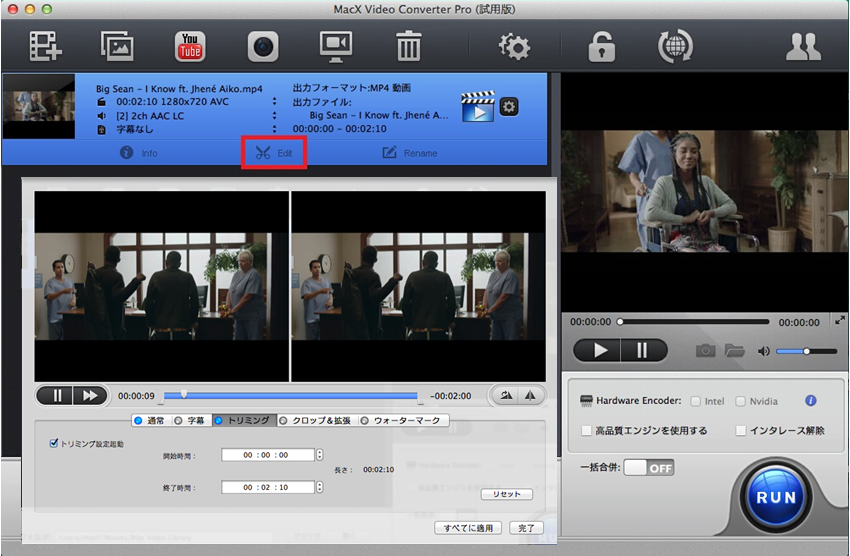Viewport: 850px width, 556px height.
Task: Enable Intel hardware encoder
Action: pyautogui.click(x=696, y=401)
